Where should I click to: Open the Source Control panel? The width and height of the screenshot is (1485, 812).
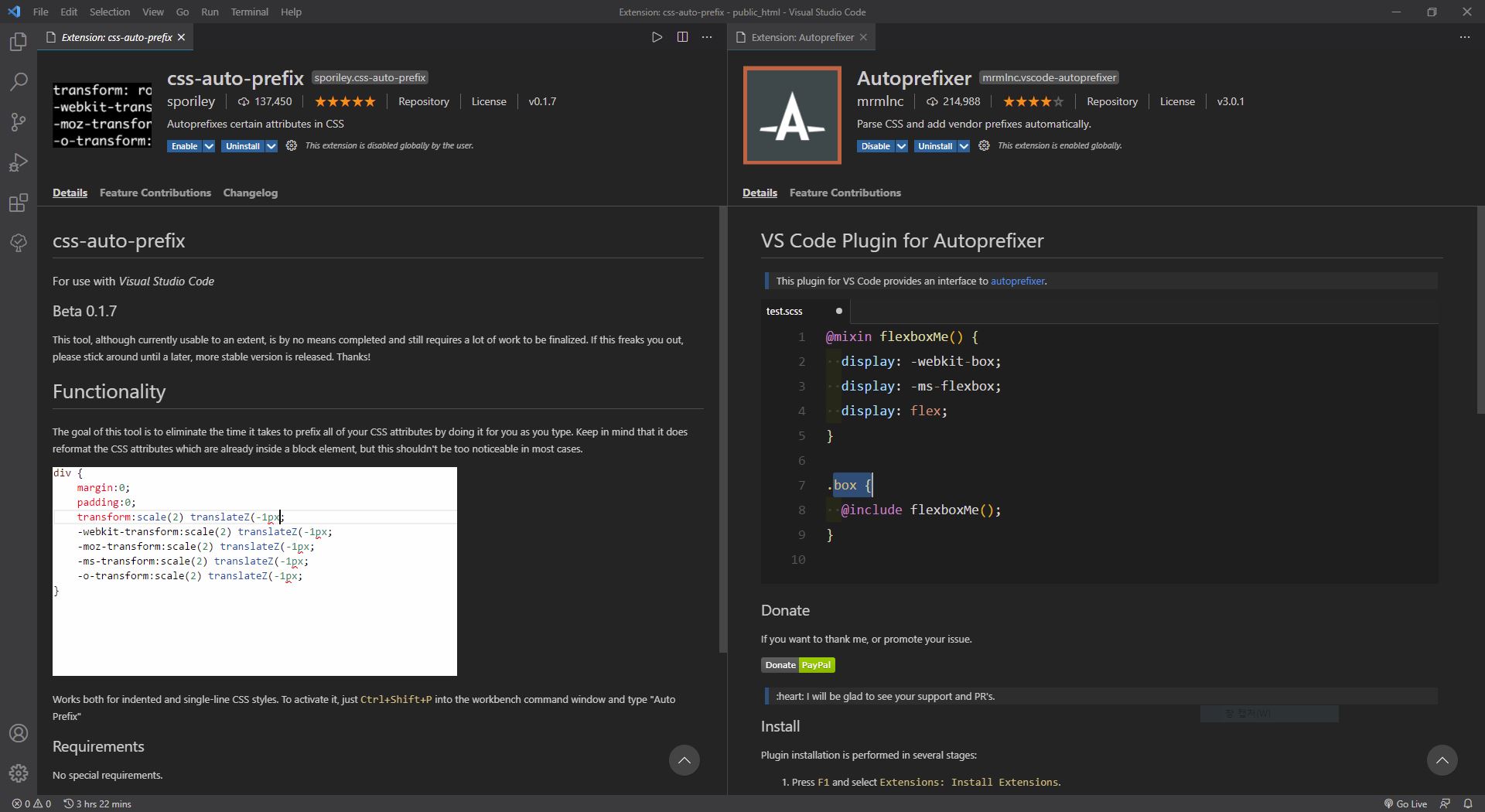click(x=19, y=122)
